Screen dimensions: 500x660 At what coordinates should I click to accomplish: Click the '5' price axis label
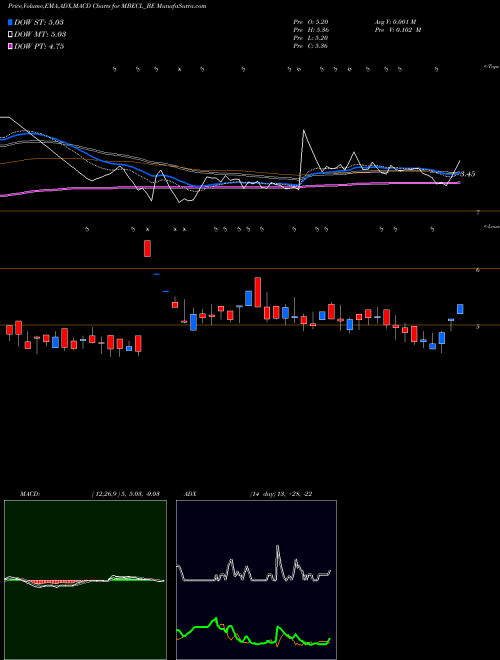[478, 327]
